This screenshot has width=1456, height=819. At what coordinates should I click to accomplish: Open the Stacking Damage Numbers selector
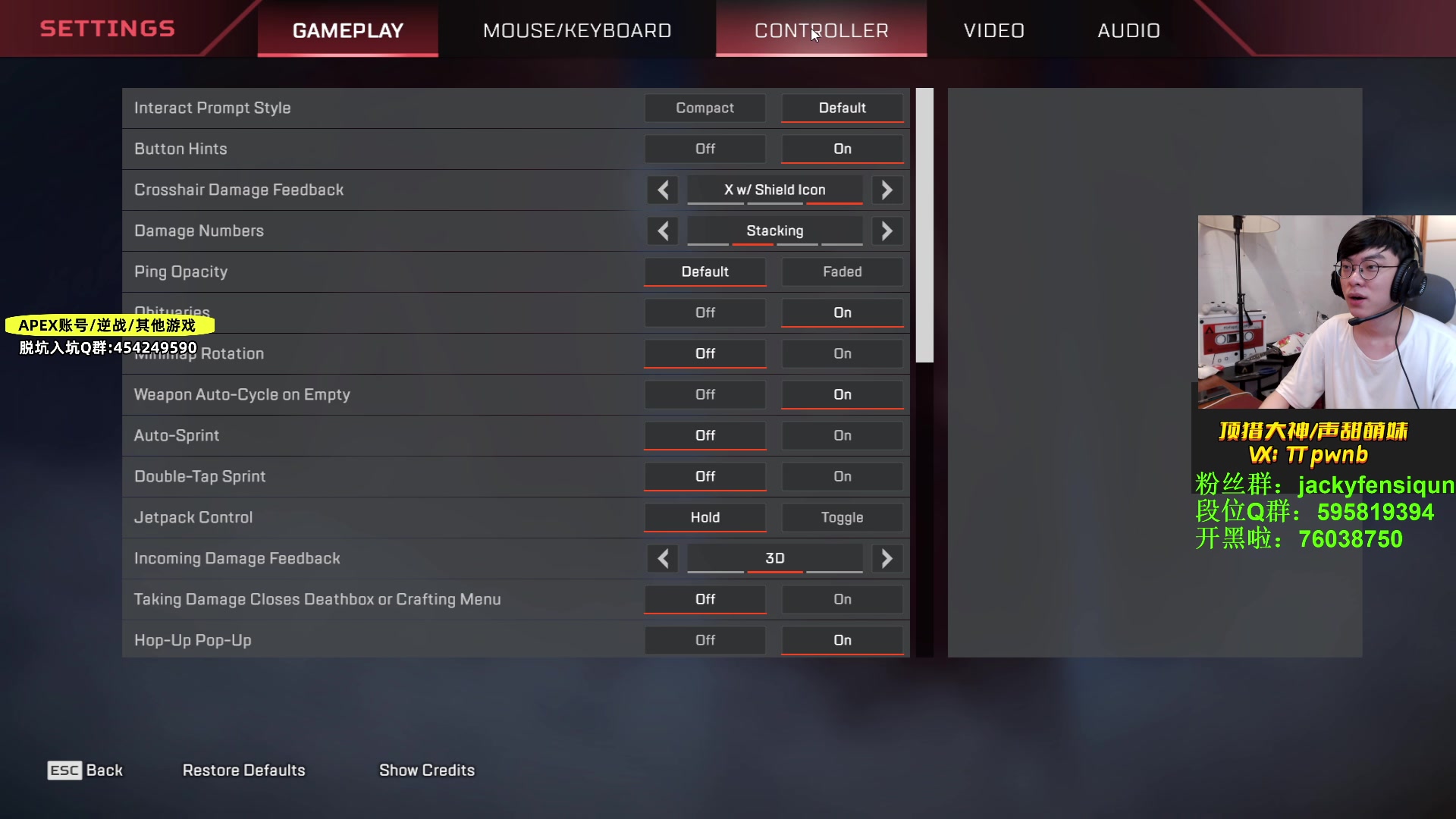(x=774, y=231)
